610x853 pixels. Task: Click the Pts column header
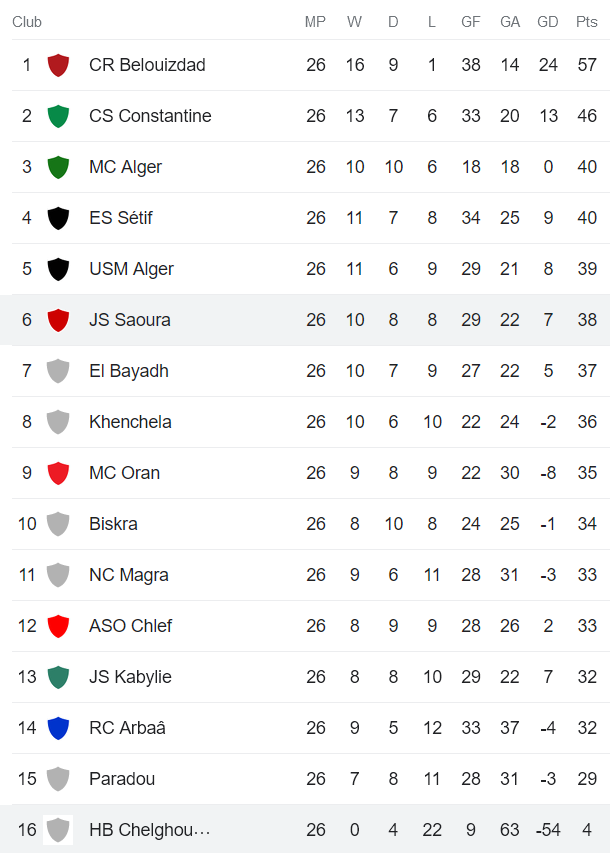click(x=586, y=22)
